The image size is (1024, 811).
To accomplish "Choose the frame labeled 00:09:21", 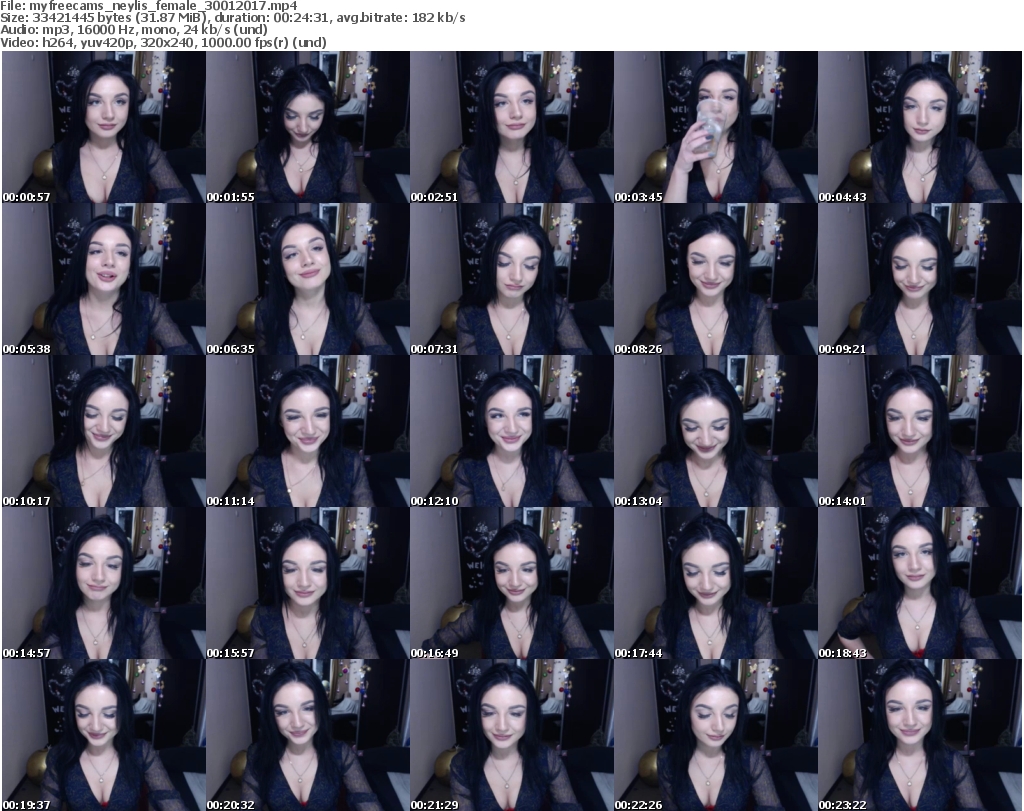I will point(920,279).
